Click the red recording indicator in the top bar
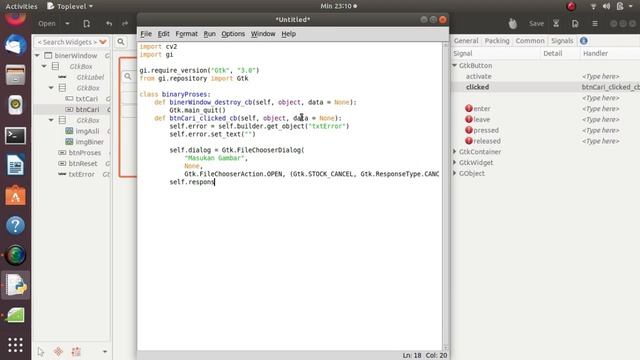Image resolution: width=640 pixels, height=360 pixels. click(571, 6)
